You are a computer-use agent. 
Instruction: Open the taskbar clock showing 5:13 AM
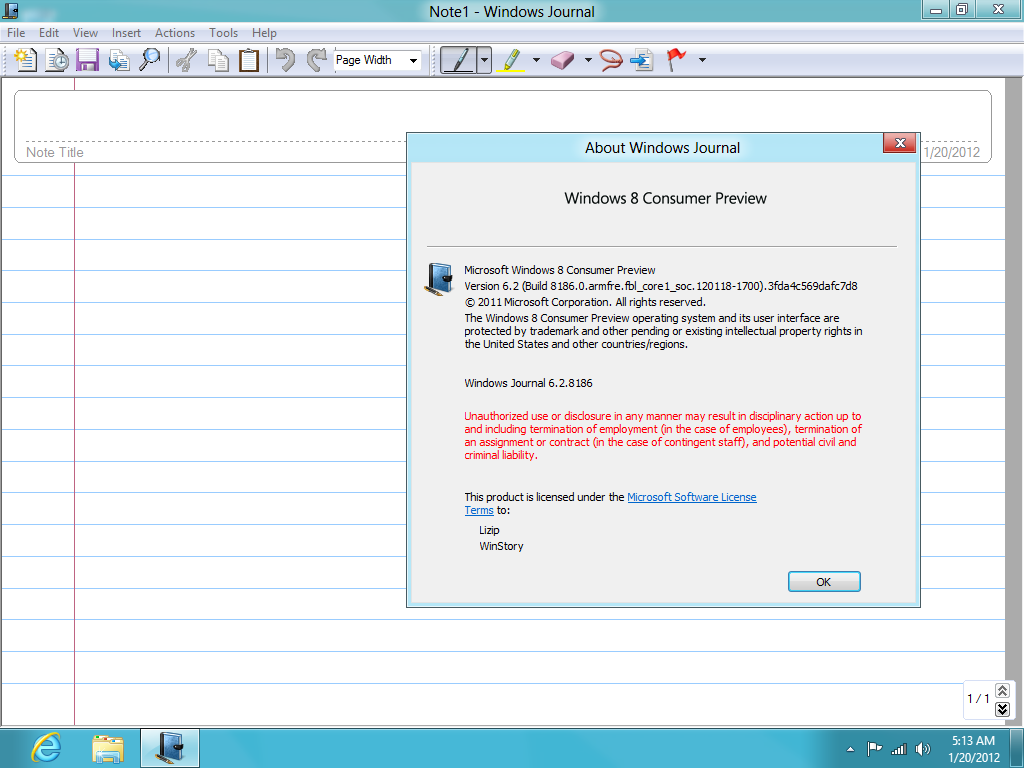(x=974, y=749)
